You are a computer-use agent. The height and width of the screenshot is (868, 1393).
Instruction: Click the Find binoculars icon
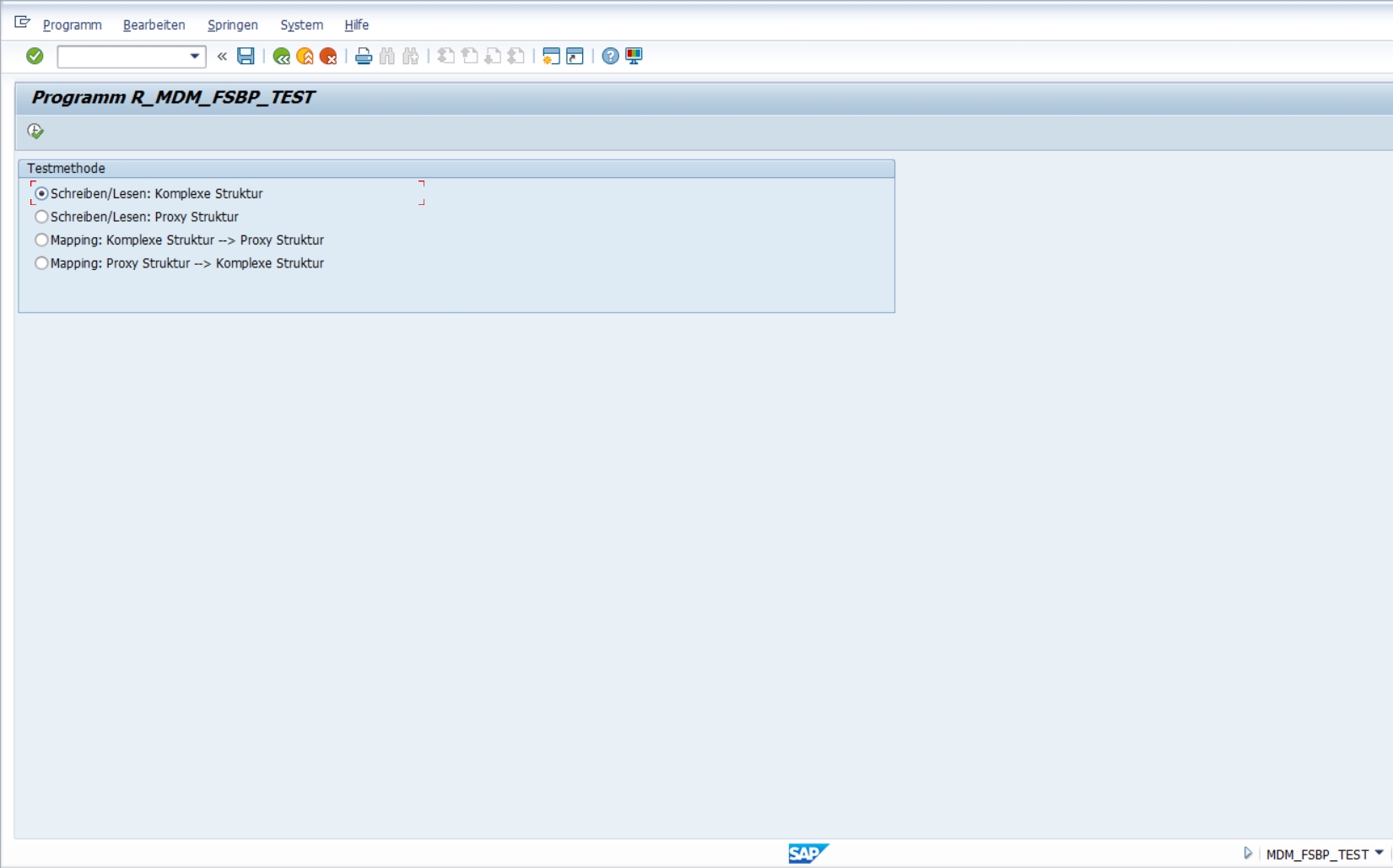tap(387, 57)
